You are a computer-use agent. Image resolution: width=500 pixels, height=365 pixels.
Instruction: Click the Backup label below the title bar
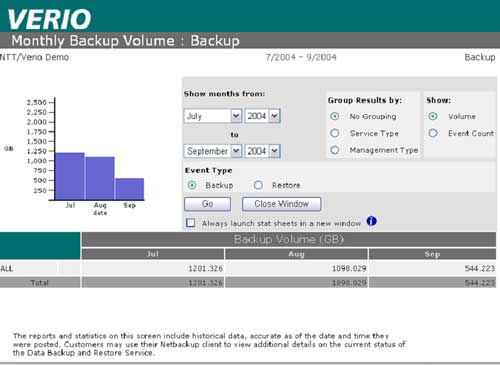click(480, 57)
